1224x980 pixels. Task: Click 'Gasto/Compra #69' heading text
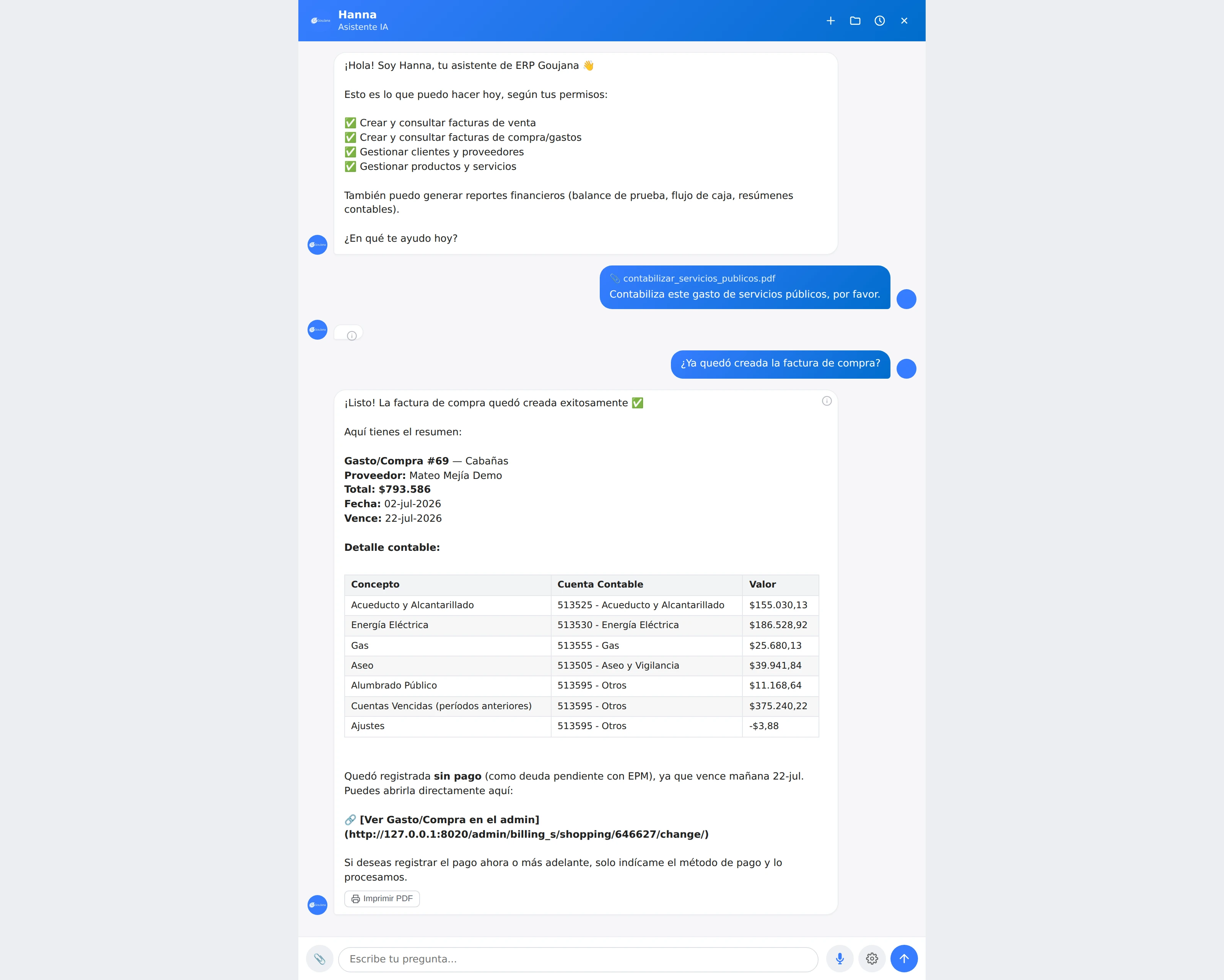point(396,461)
